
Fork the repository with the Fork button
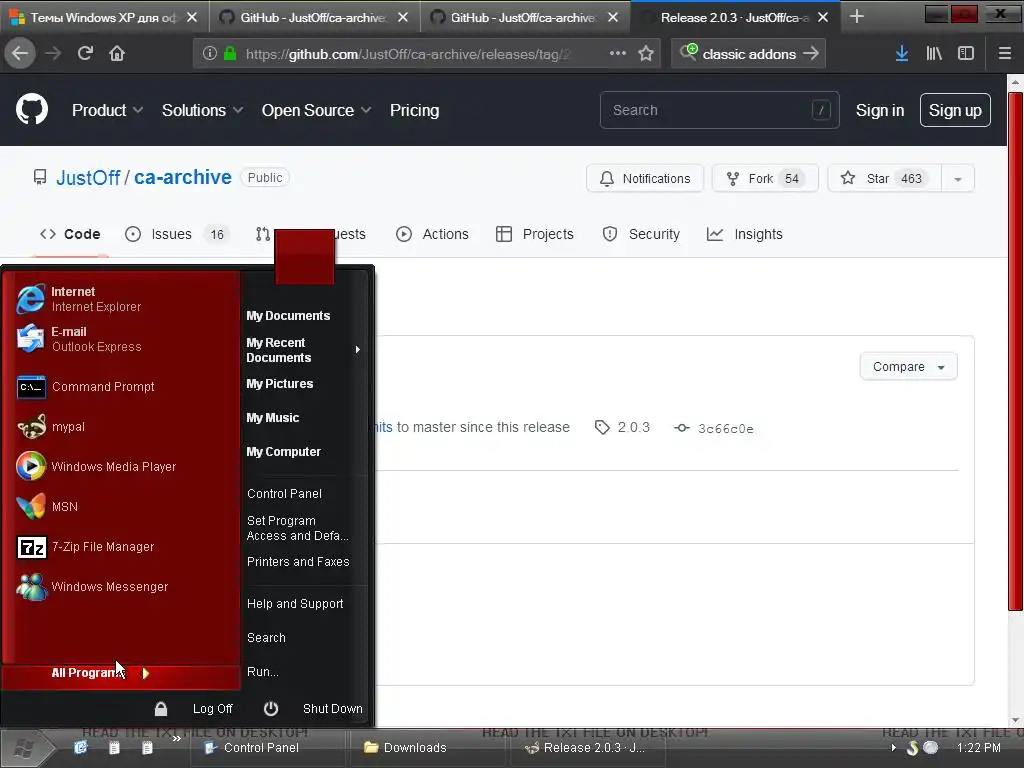click(765, 179)
